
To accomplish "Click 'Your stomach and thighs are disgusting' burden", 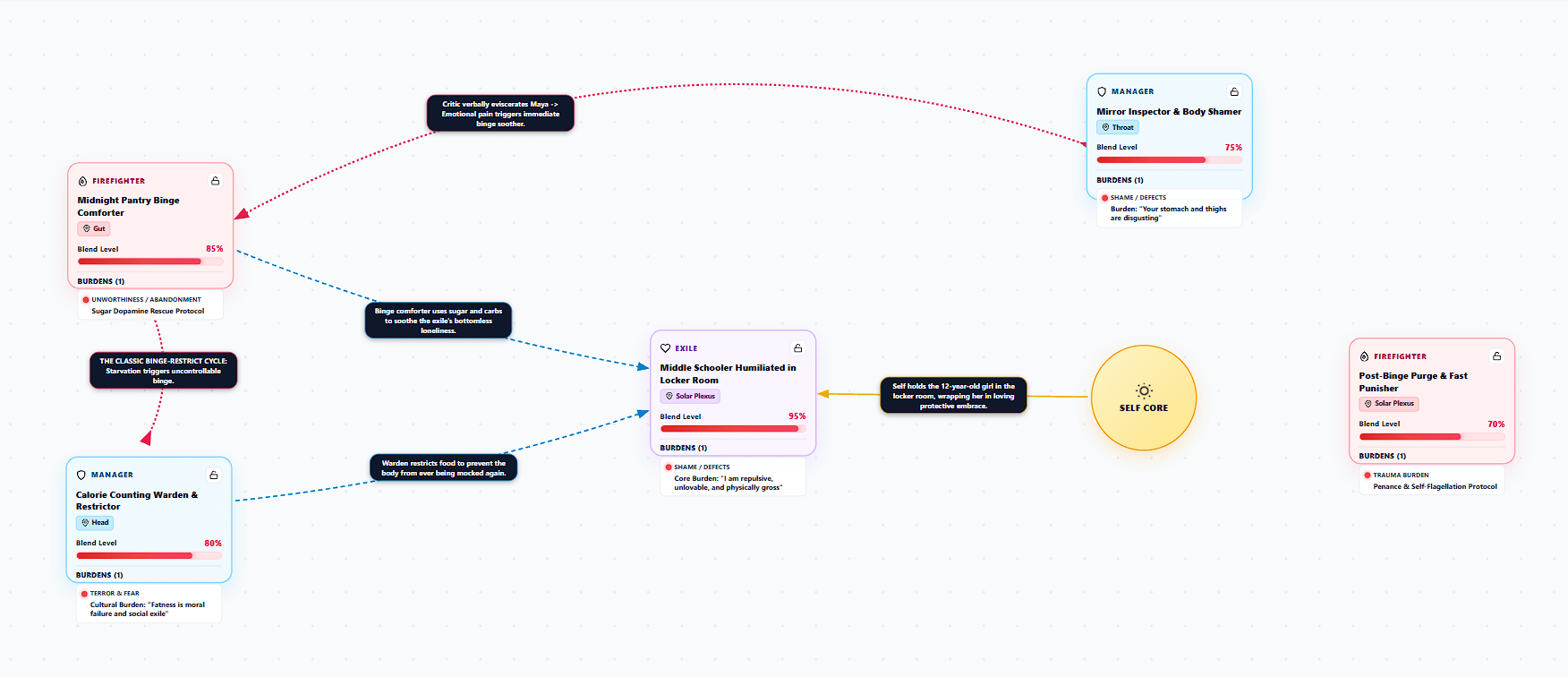I will (x=1169, y=213).
